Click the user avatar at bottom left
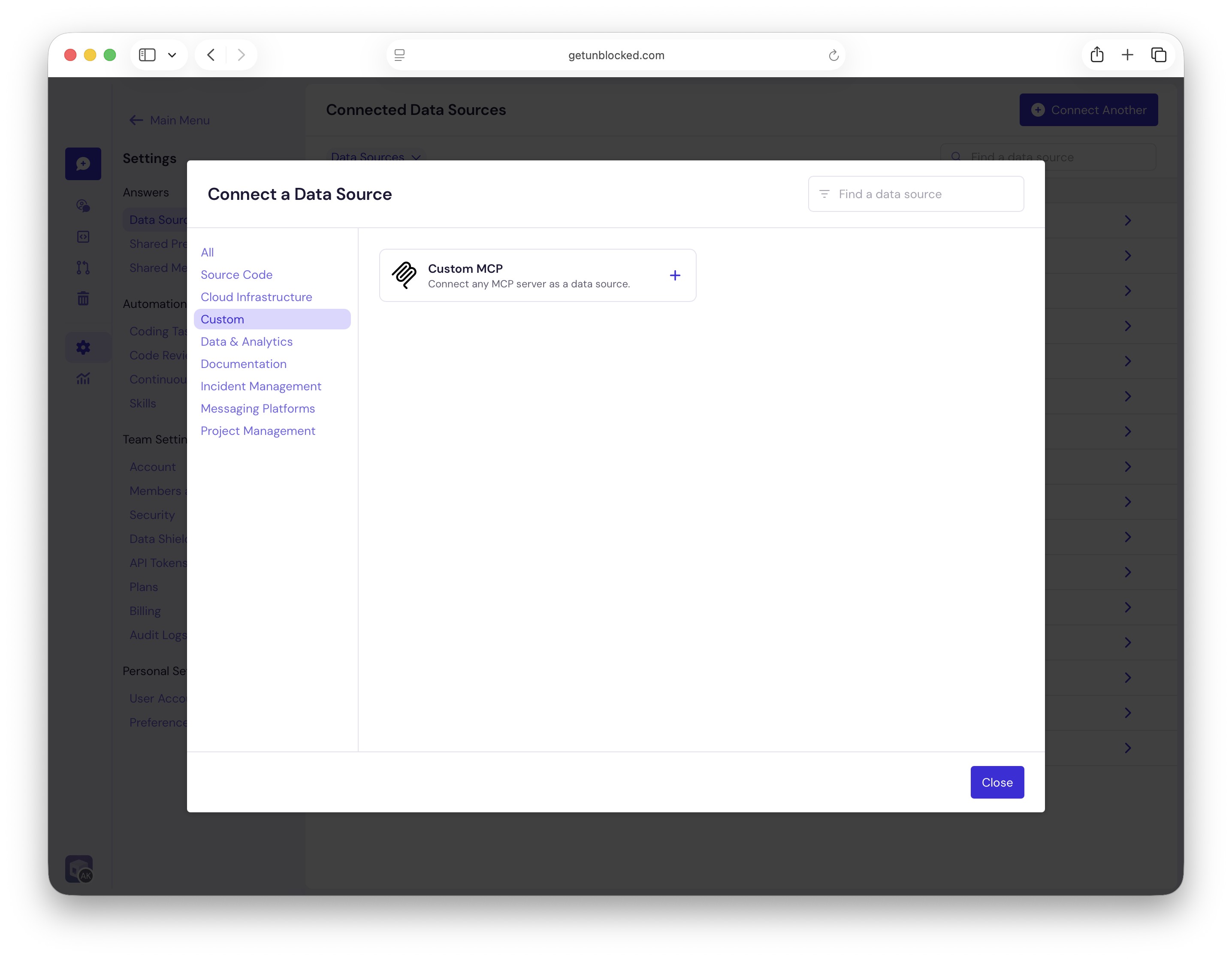The image size is (1232, 959). (79, 869)
